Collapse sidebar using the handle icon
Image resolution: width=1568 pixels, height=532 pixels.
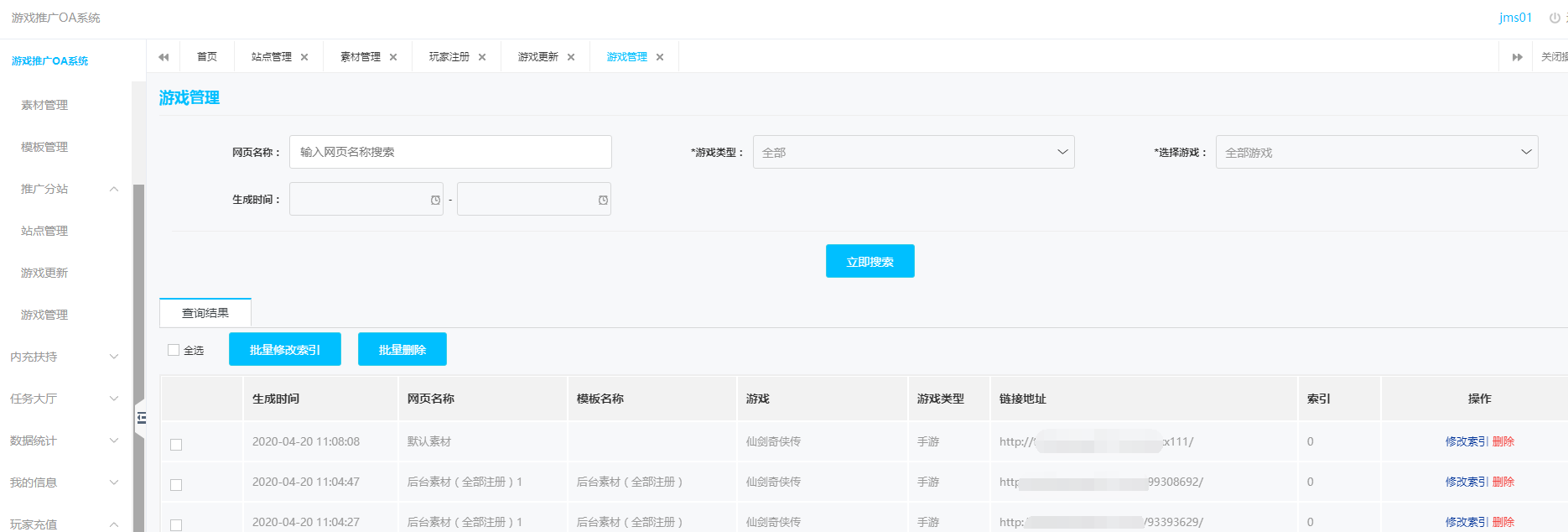click(141, 417)
